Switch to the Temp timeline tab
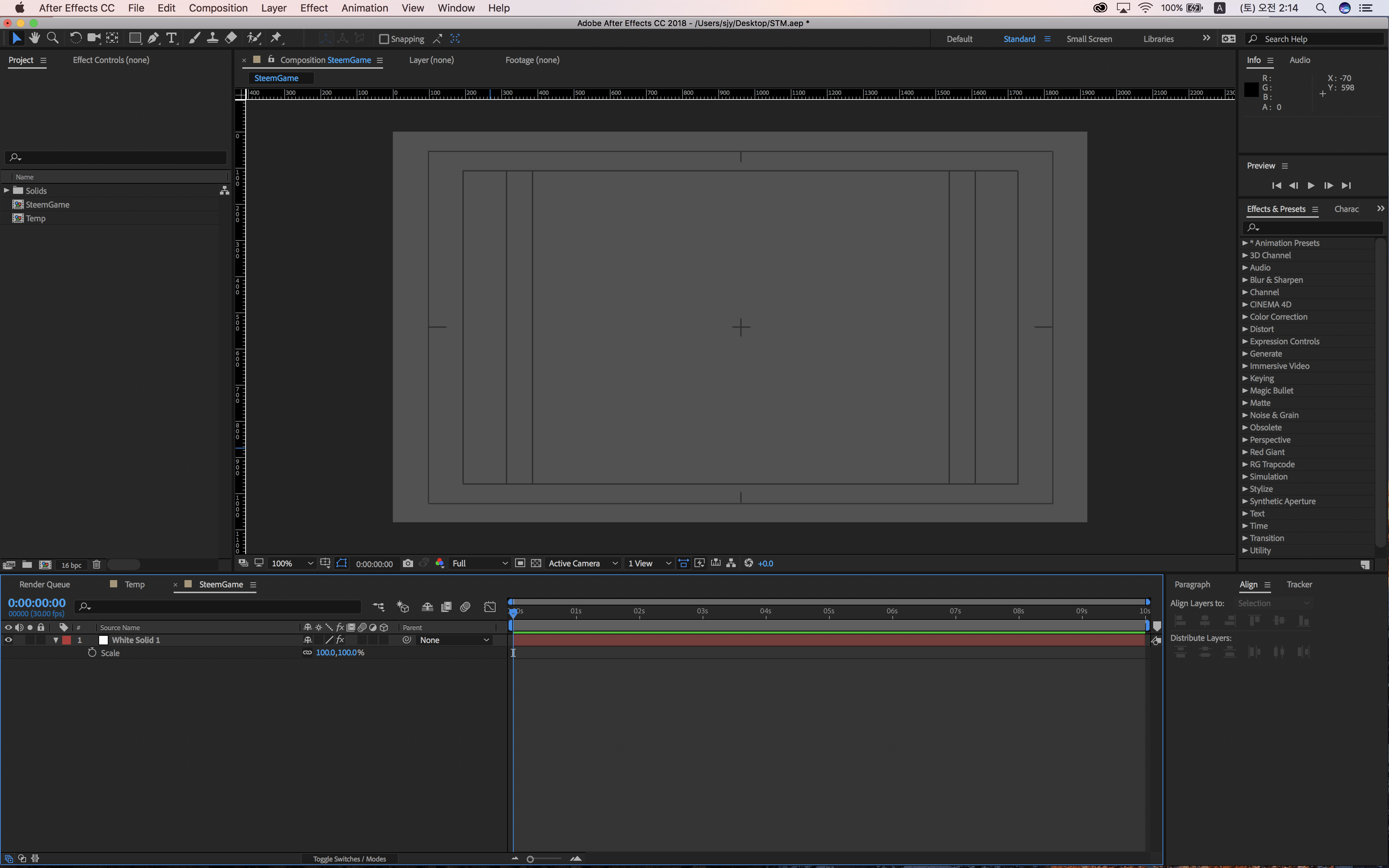 tap(134, 584)
